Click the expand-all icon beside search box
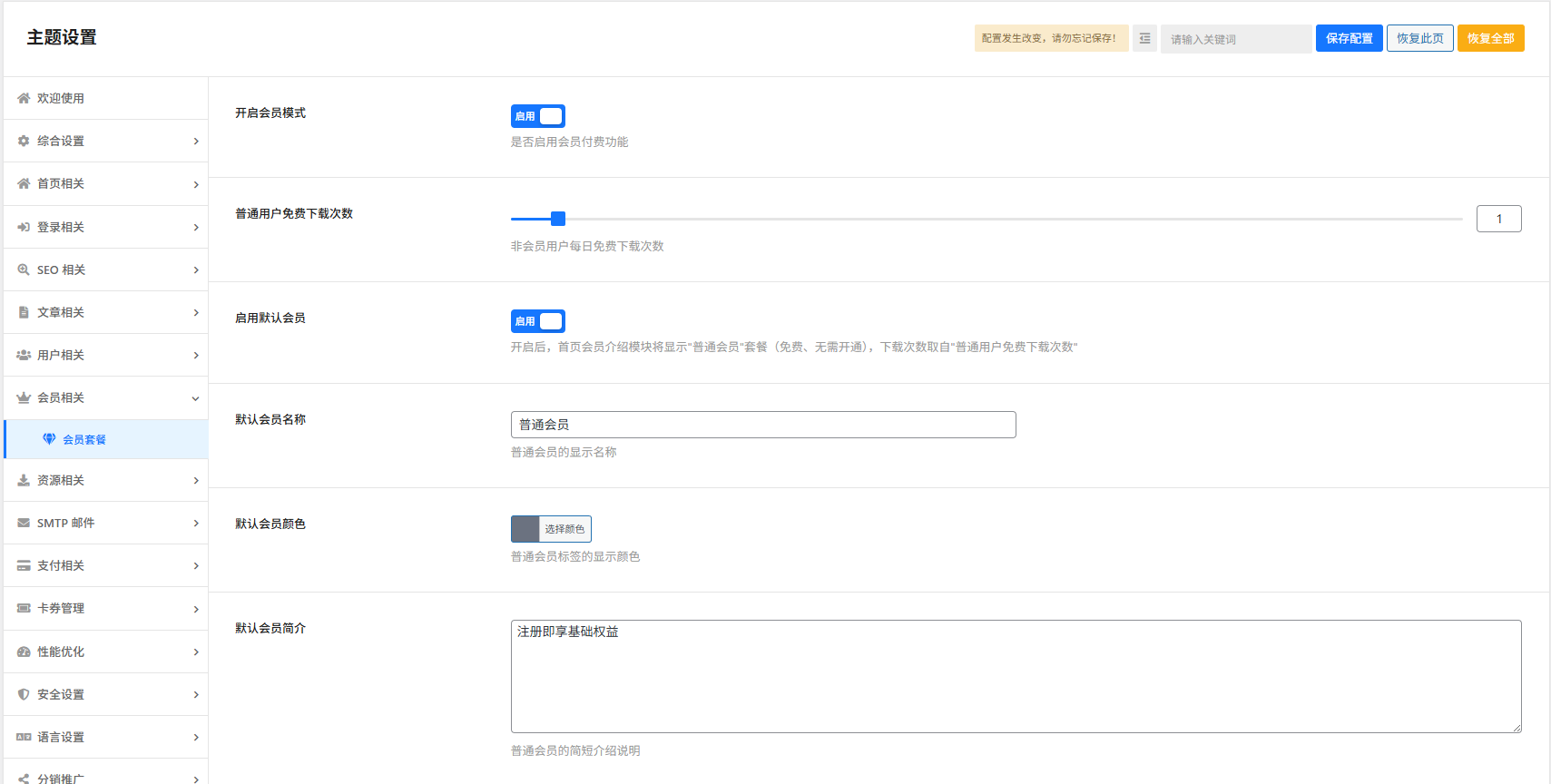Viewport: 1551px width, 784px height. coord(1144,38)
